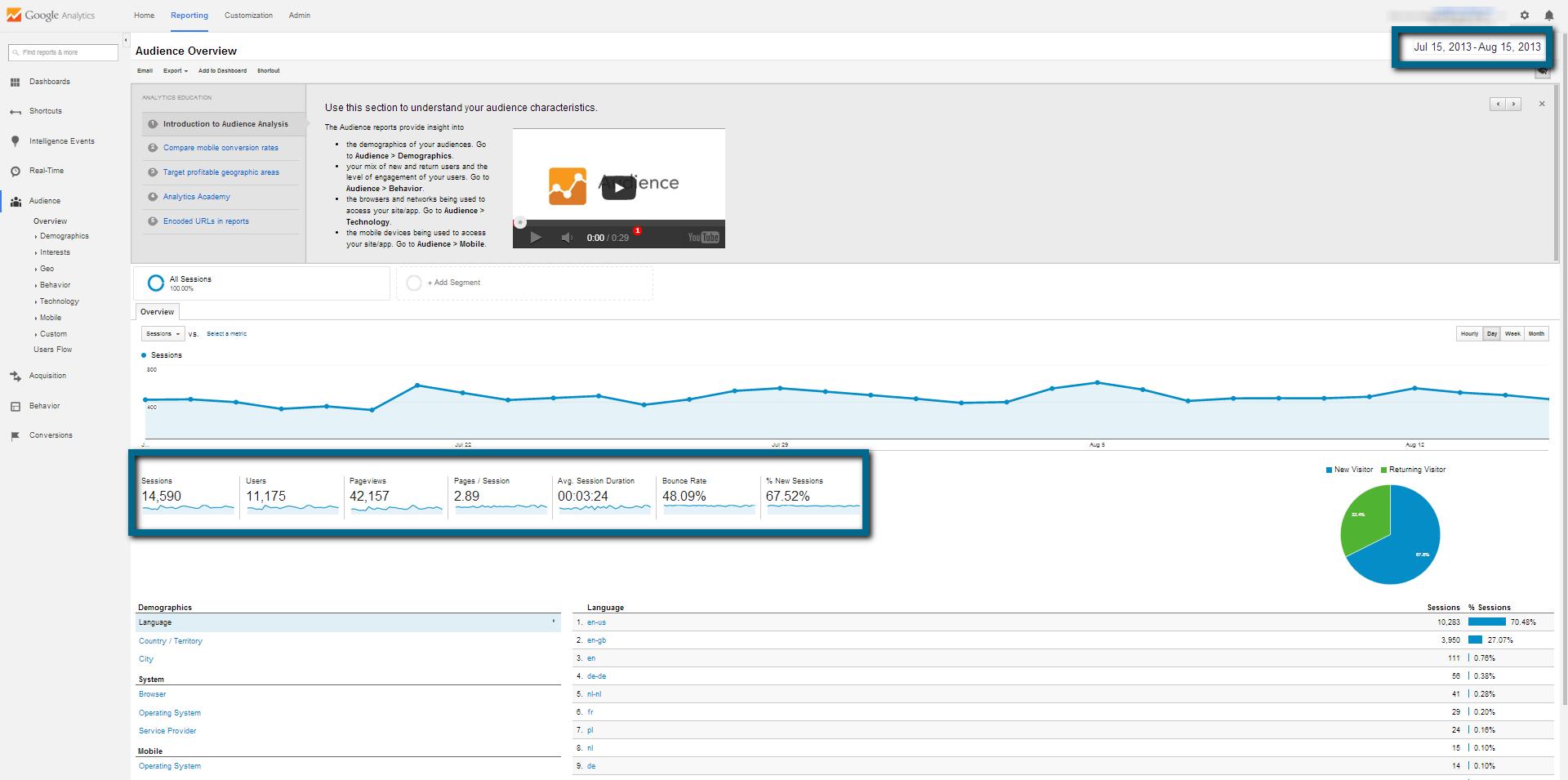
Task: Play the Audience intro video
Action: pos(618,188)
